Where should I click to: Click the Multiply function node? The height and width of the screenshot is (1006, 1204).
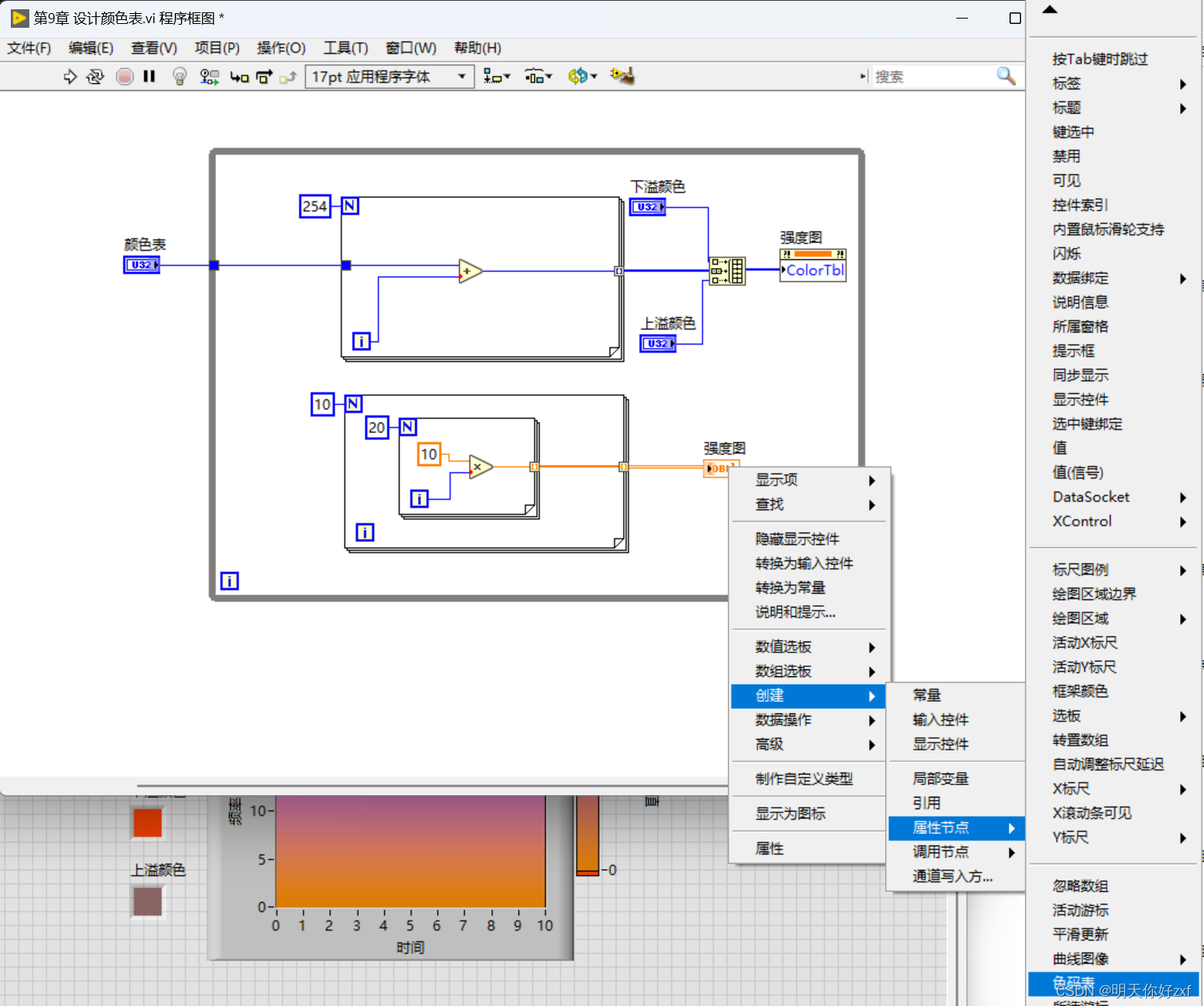click(x=480, y=466)
